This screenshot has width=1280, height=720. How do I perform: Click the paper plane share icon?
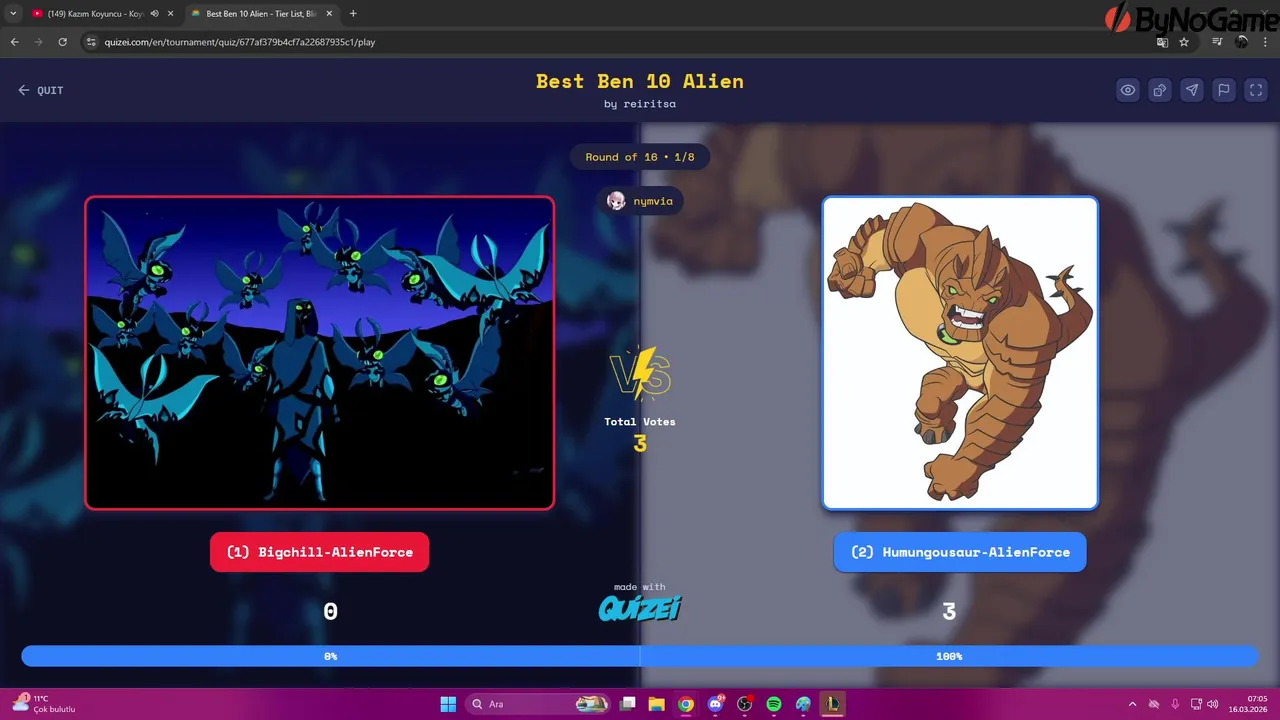point(1192,90)
